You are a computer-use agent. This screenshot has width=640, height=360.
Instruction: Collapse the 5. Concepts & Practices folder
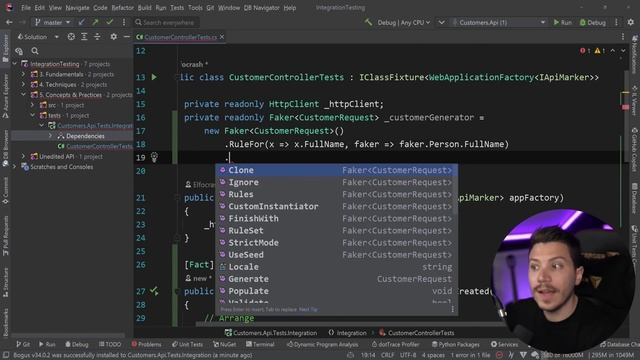[24, 95]
